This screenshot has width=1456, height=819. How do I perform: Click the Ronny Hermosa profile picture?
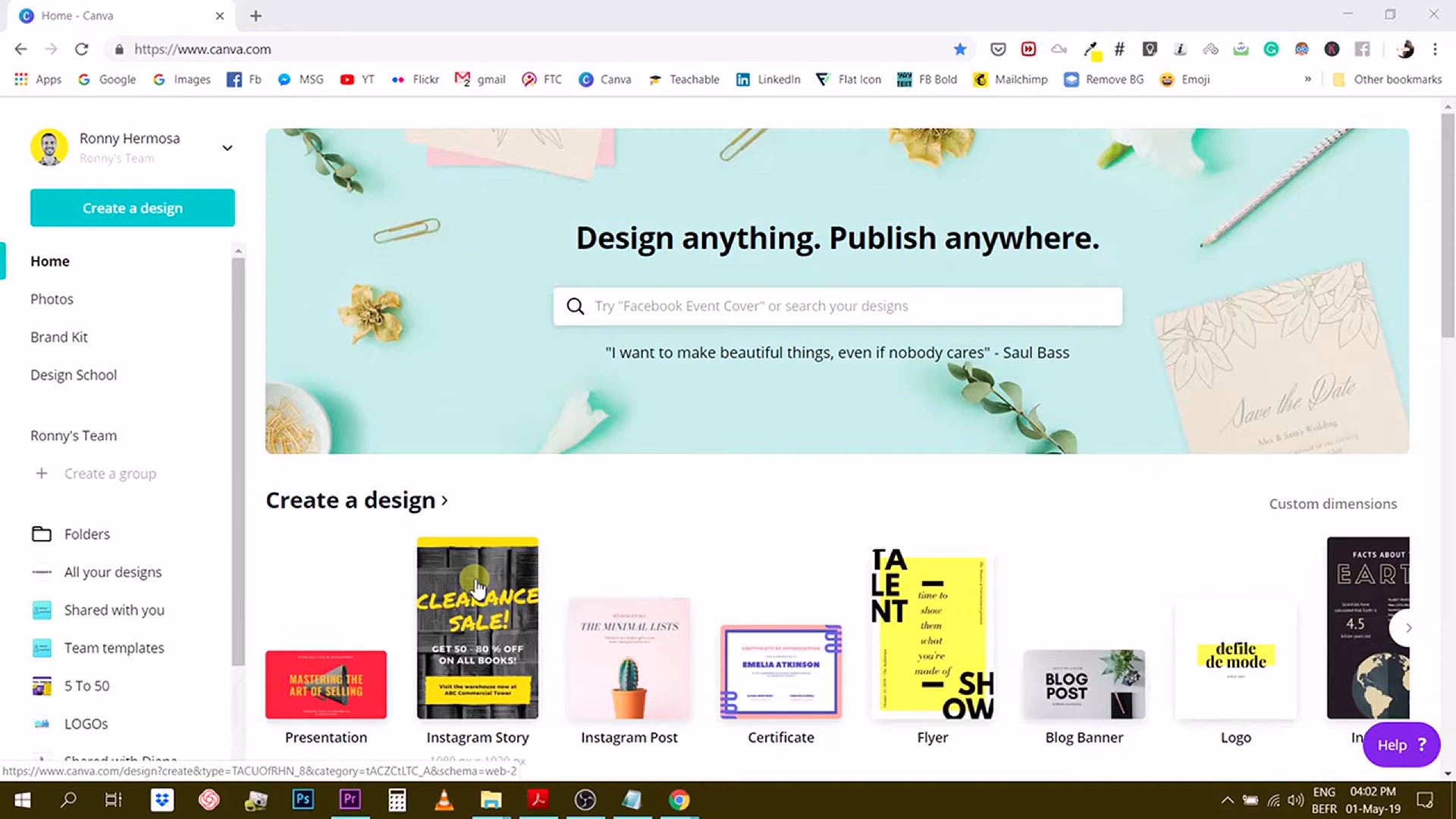pos(49,147)
